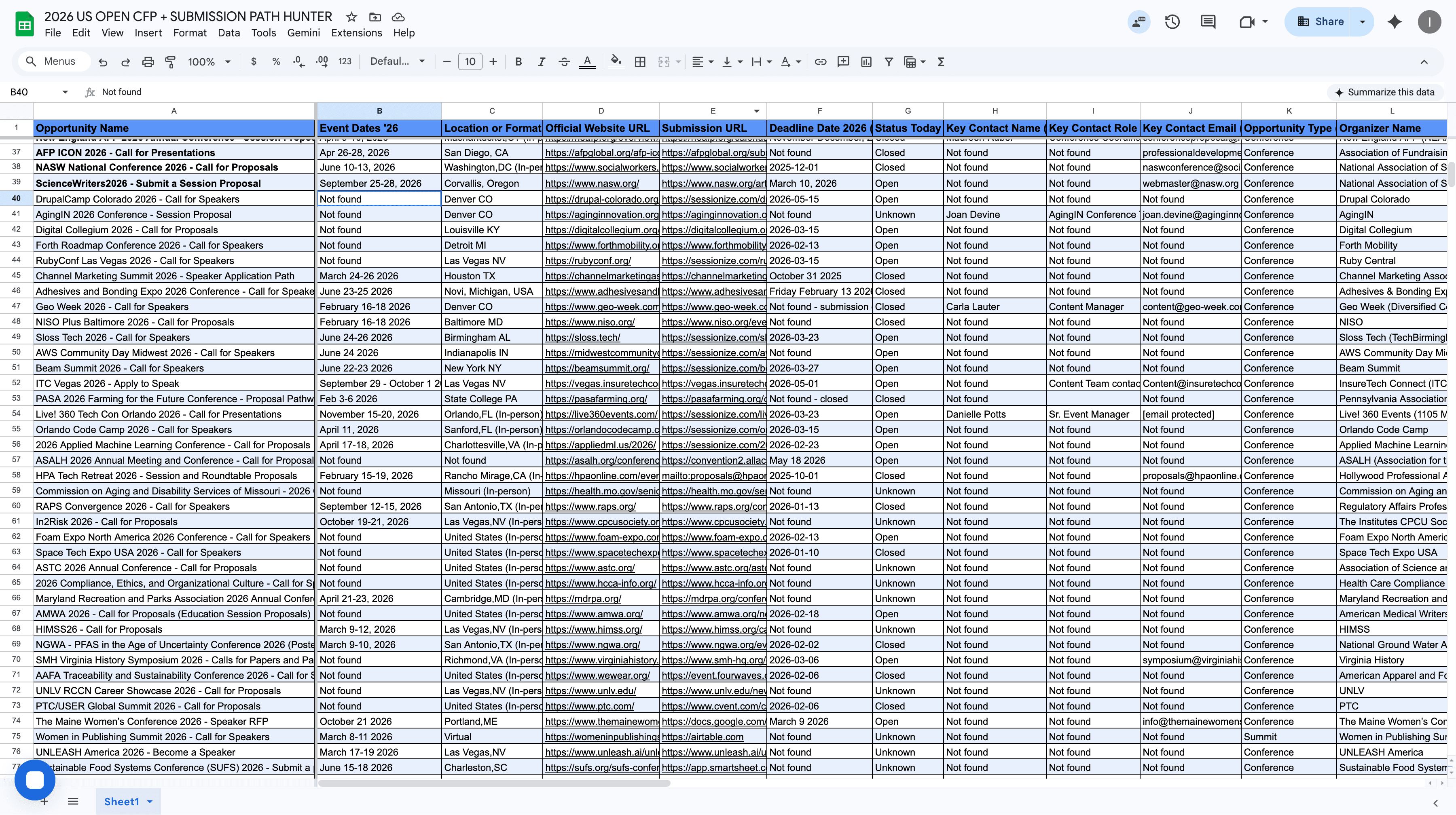Increase decimal places icon

[x=322, y=62]
